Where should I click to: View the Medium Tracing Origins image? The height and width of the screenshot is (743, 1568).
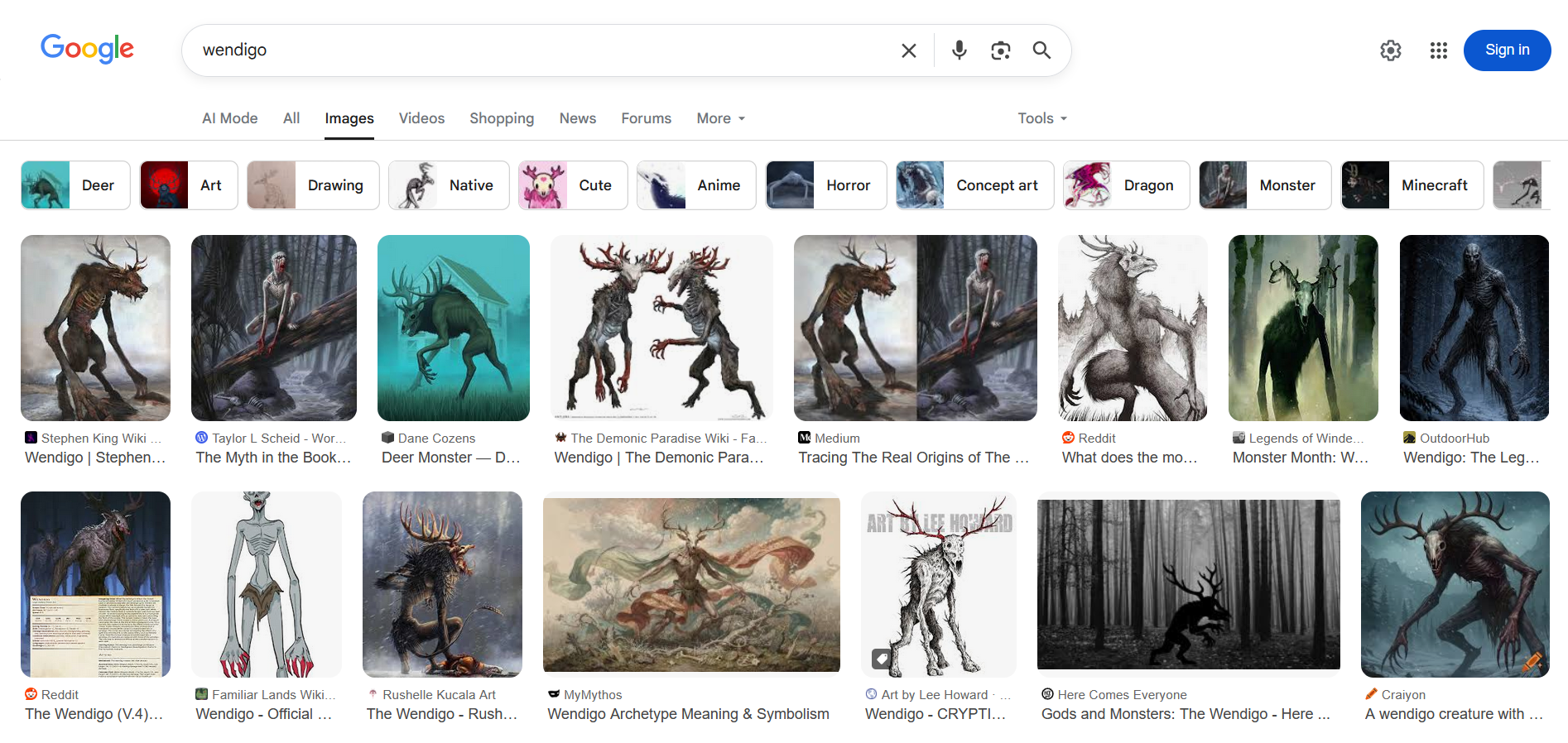(x=916, y=328)
